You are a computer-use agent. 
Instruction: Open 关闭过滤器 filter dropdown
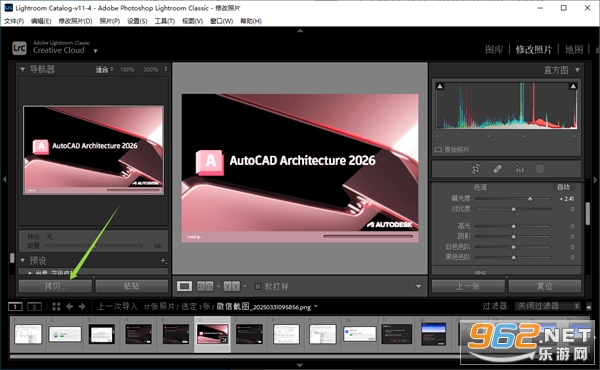tap(548, 306)
